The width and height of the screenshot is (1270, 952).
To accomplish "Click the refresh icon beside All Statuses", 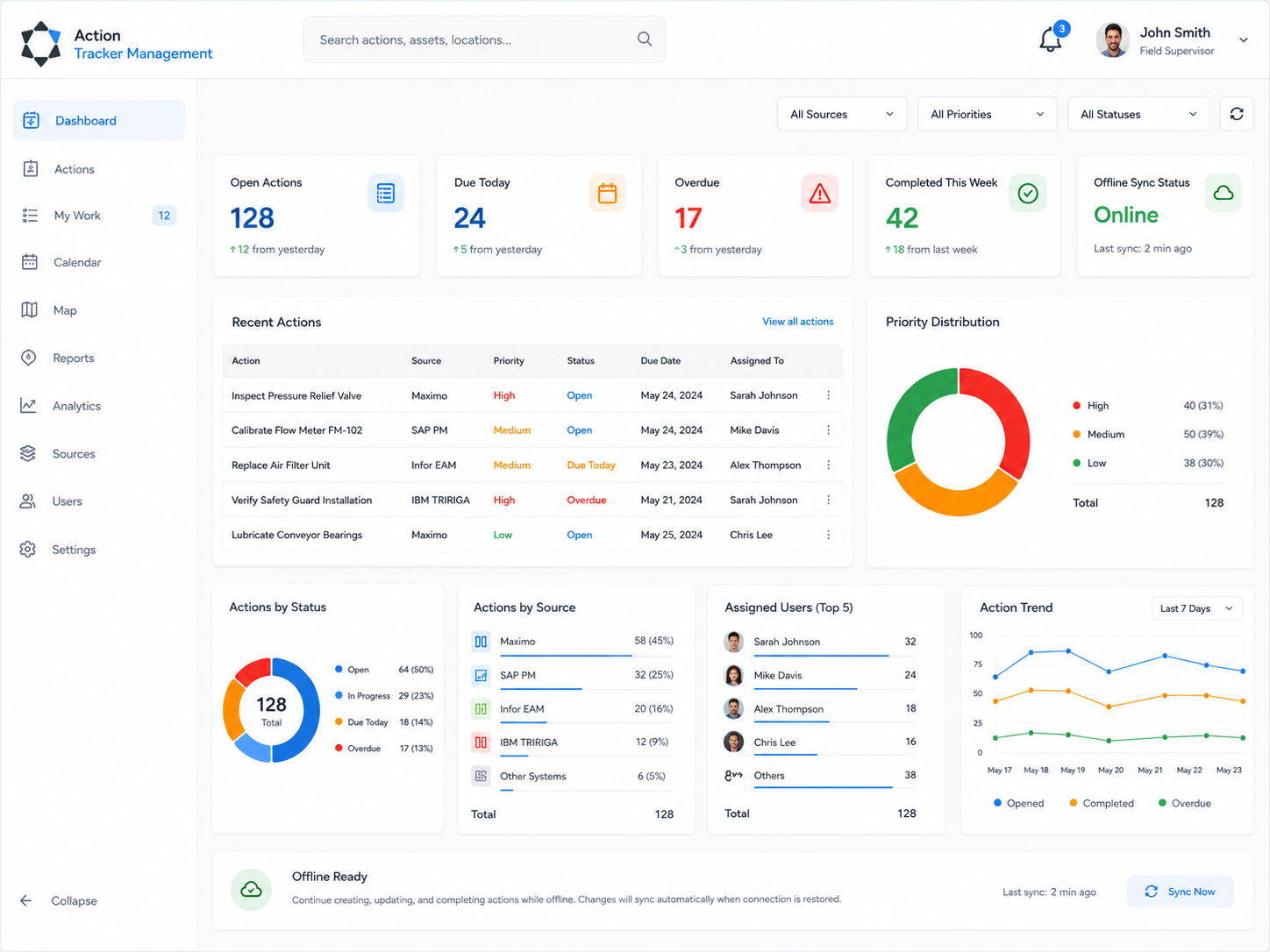I will coord(1236,114).
